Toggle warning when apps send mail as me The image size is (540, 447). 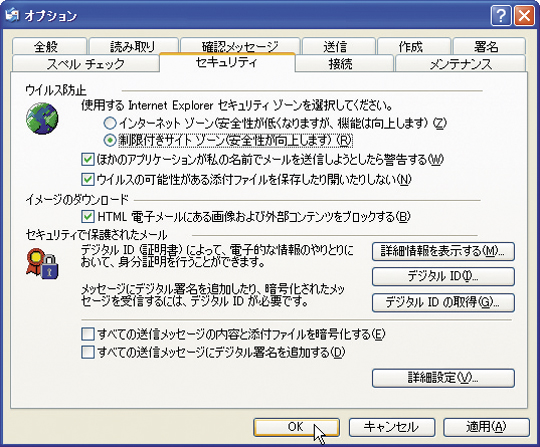pos(87,159)
